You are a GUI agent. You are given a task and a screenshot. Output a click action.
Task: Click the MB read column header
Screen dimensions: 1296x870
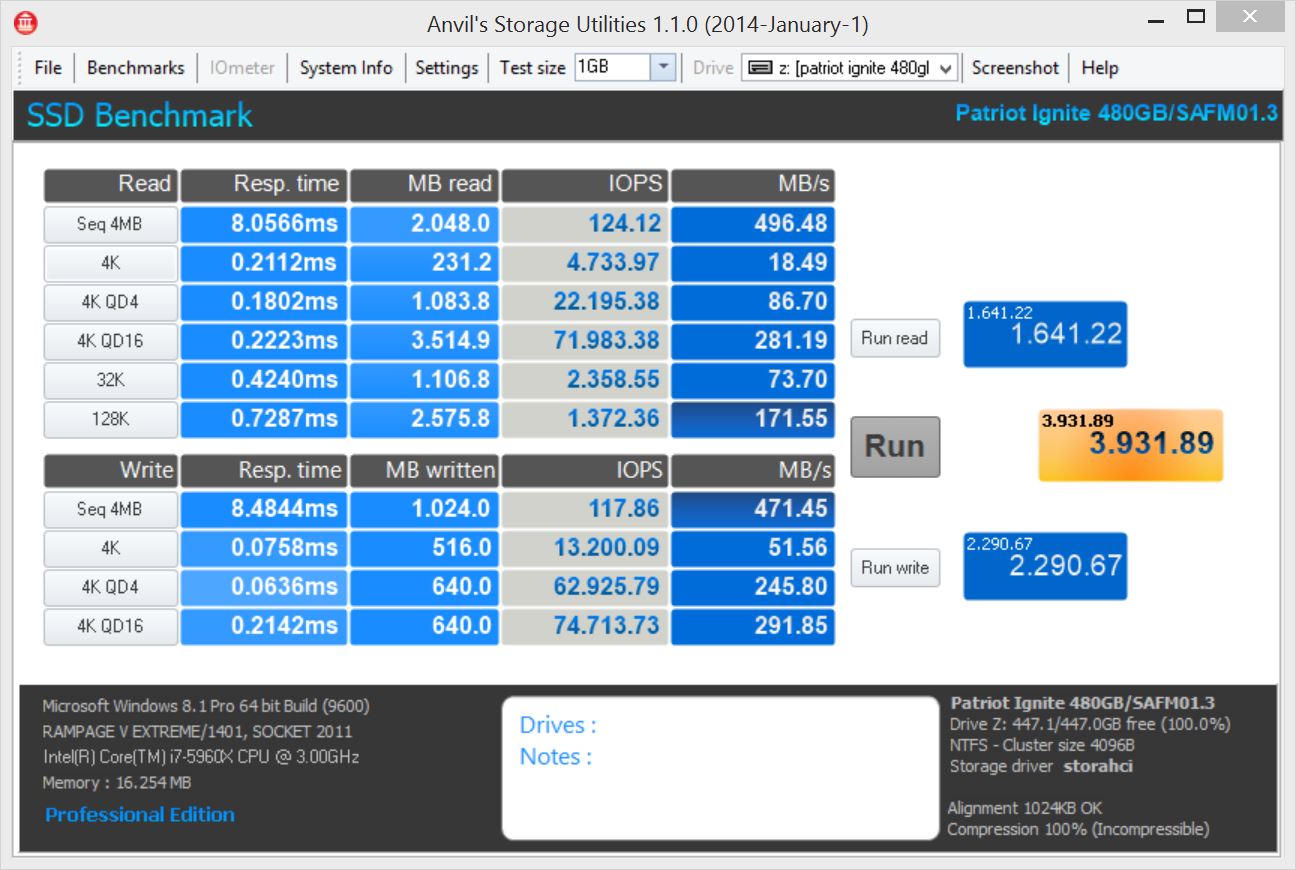pos(424,185)
